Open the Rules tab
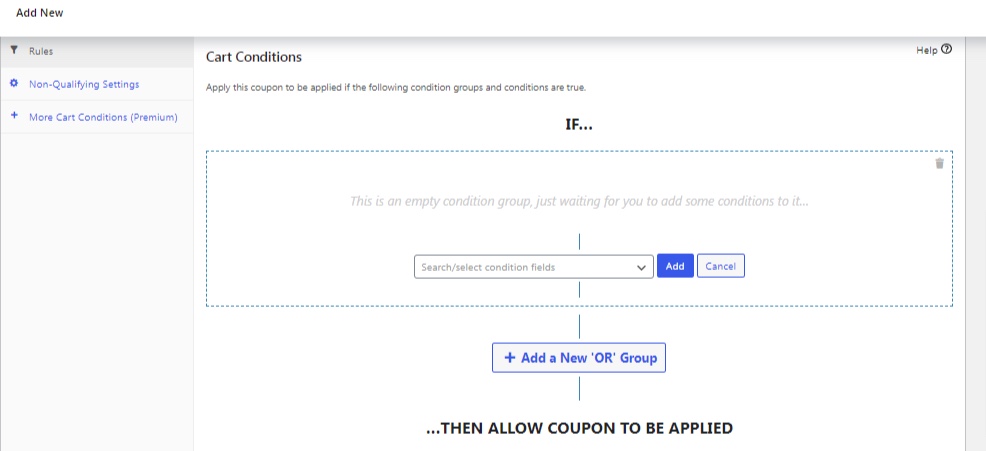 click(41, 51)
